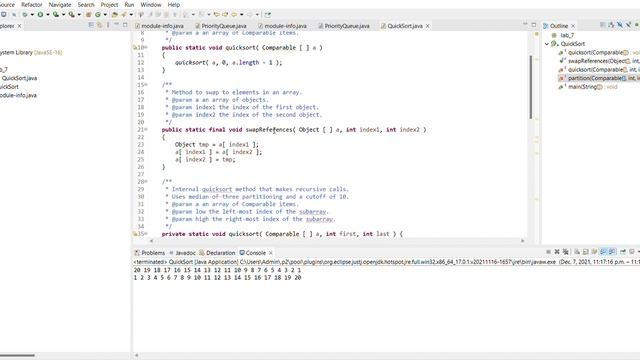
Task: Maximize the Package Explorer view
Action: [125, 25]
